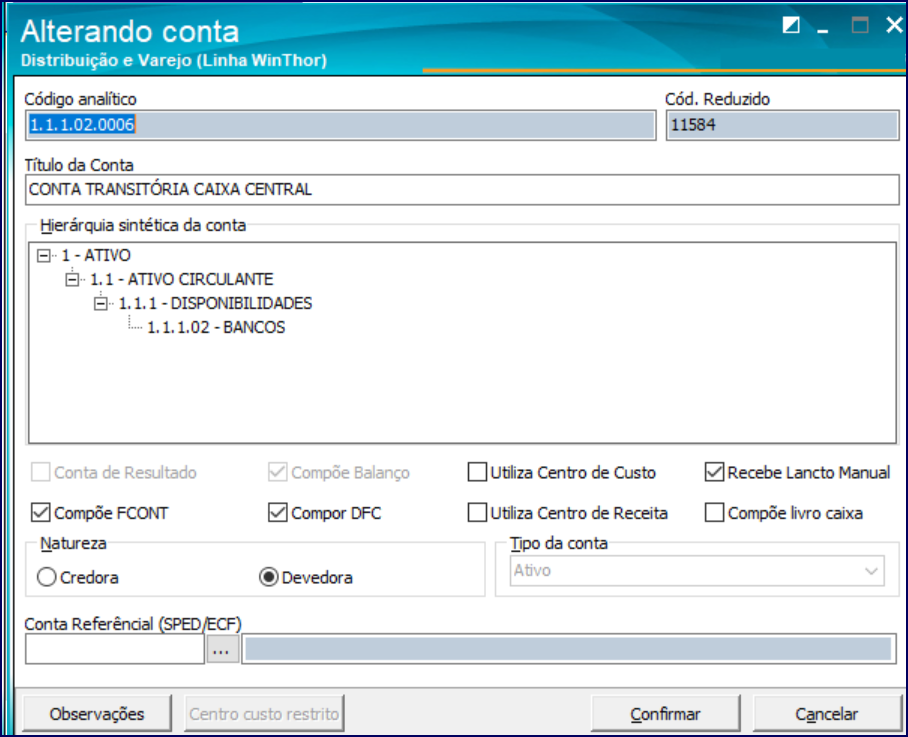The width and height of the screenshot is (908, 737).
Task: Maximize the Alterando conta window
Action: point(859,25)
